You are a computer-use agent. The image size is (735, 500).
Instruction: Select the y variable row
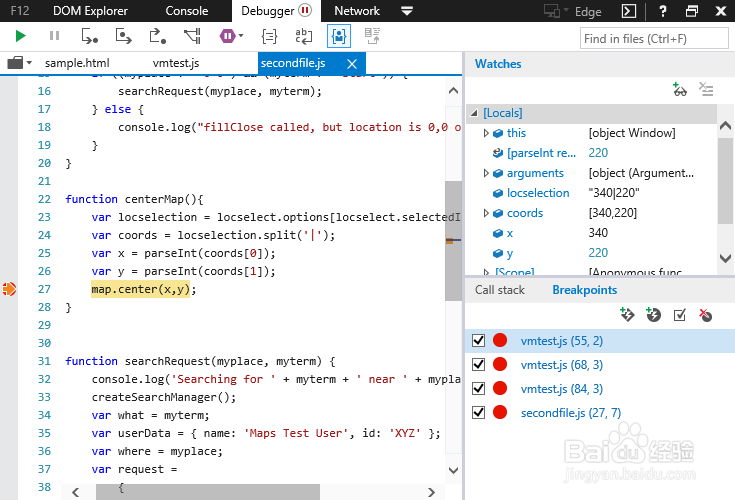pos(591,253)
